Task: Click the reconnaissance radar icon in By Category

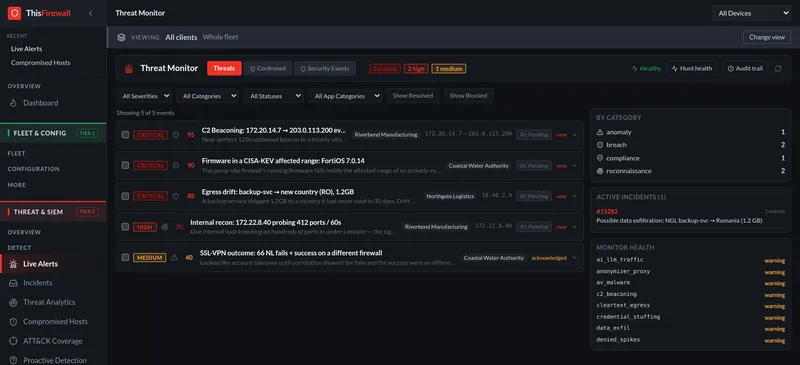Action: click(x=600, y=171)
